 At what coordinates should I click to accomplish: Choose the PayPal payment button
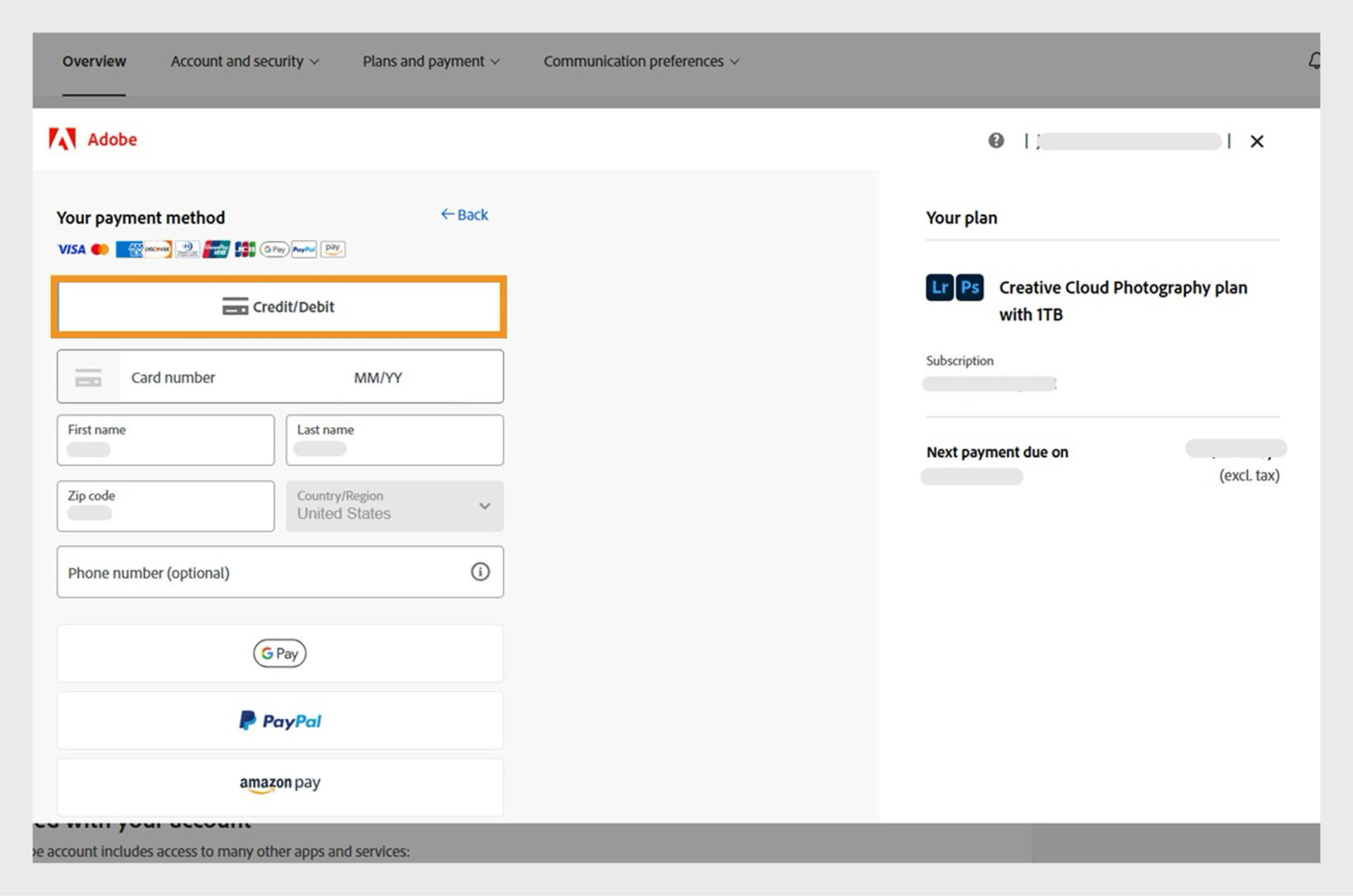pyautogui.click(x=280, y=721)
